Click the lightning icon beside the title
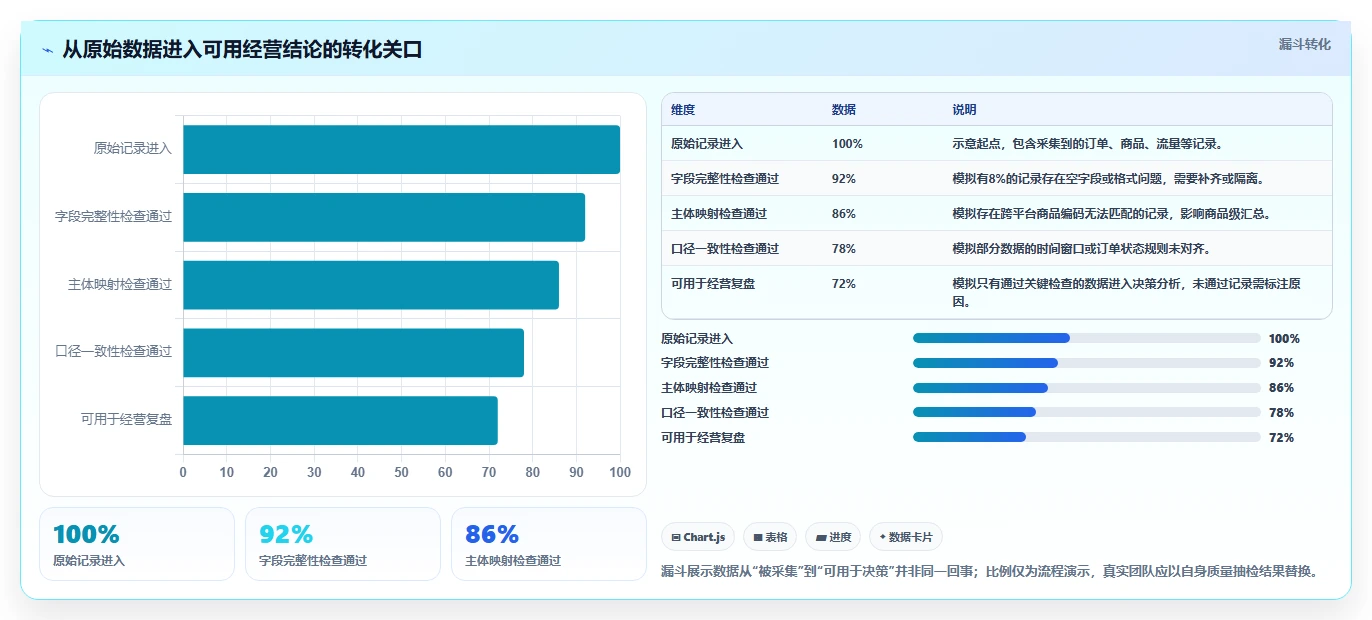Viewport: 1372px width, 620px height. [48, 50]
